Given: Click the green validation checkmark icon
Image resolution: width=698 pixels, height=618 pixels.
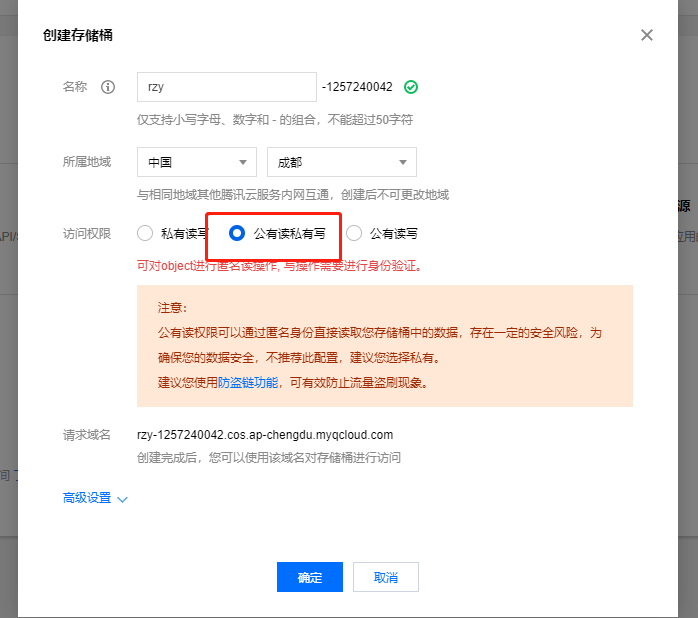Looking at the screenshot, I should [x=411, y=87].
